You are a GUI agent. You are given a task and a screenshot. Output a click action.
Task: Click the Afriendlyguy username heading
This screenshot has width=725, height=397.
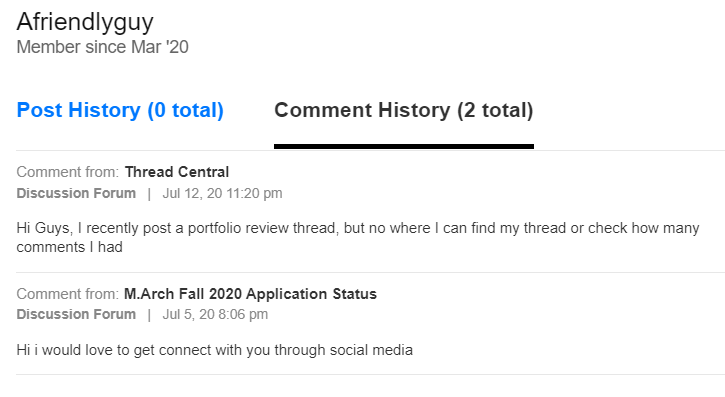(85, 23)
